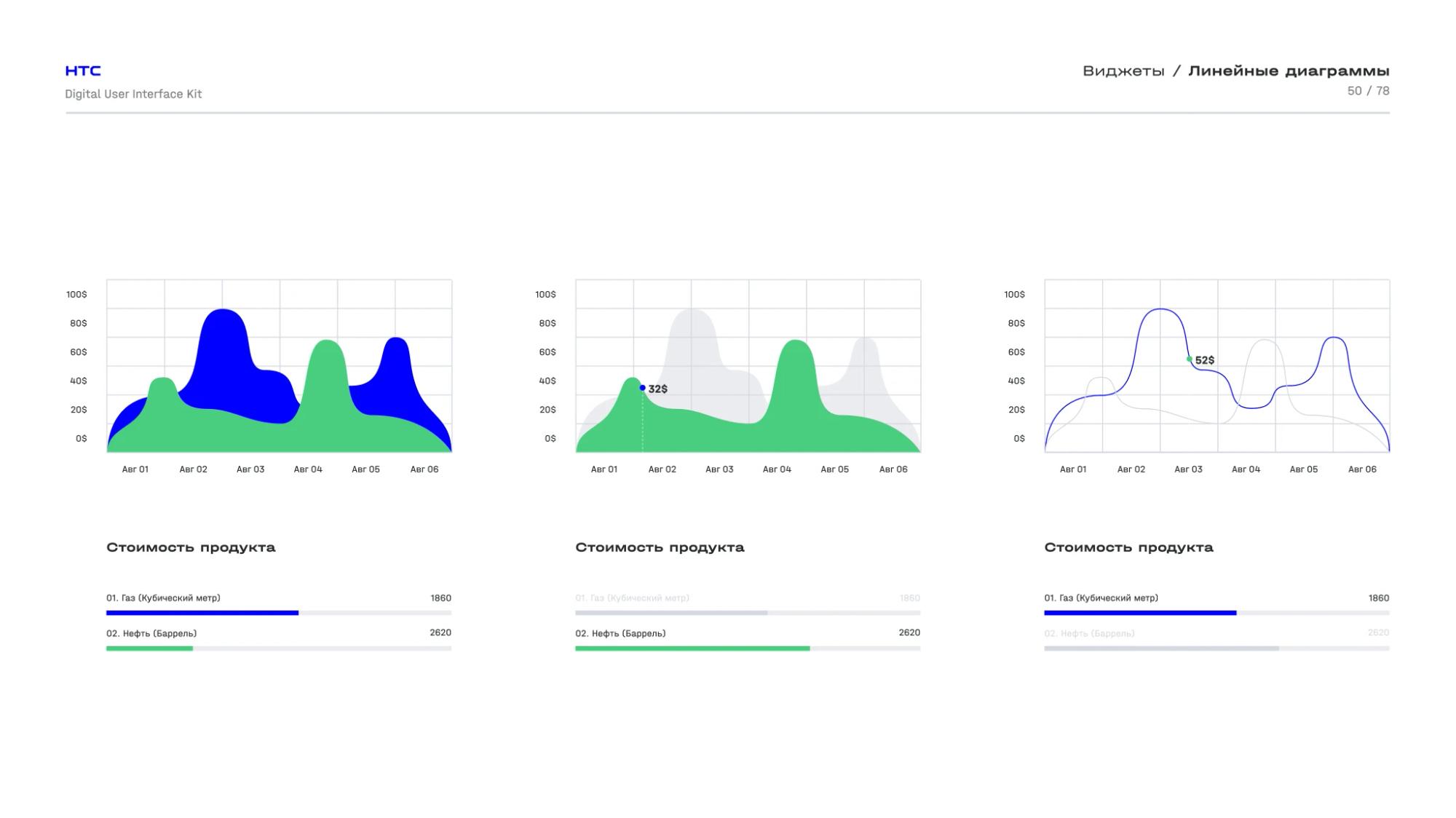1456x818 pixels.
Task: Click the 'Линейные диаграммы' breadcrumb title
Action: [x=1289, y=71]
